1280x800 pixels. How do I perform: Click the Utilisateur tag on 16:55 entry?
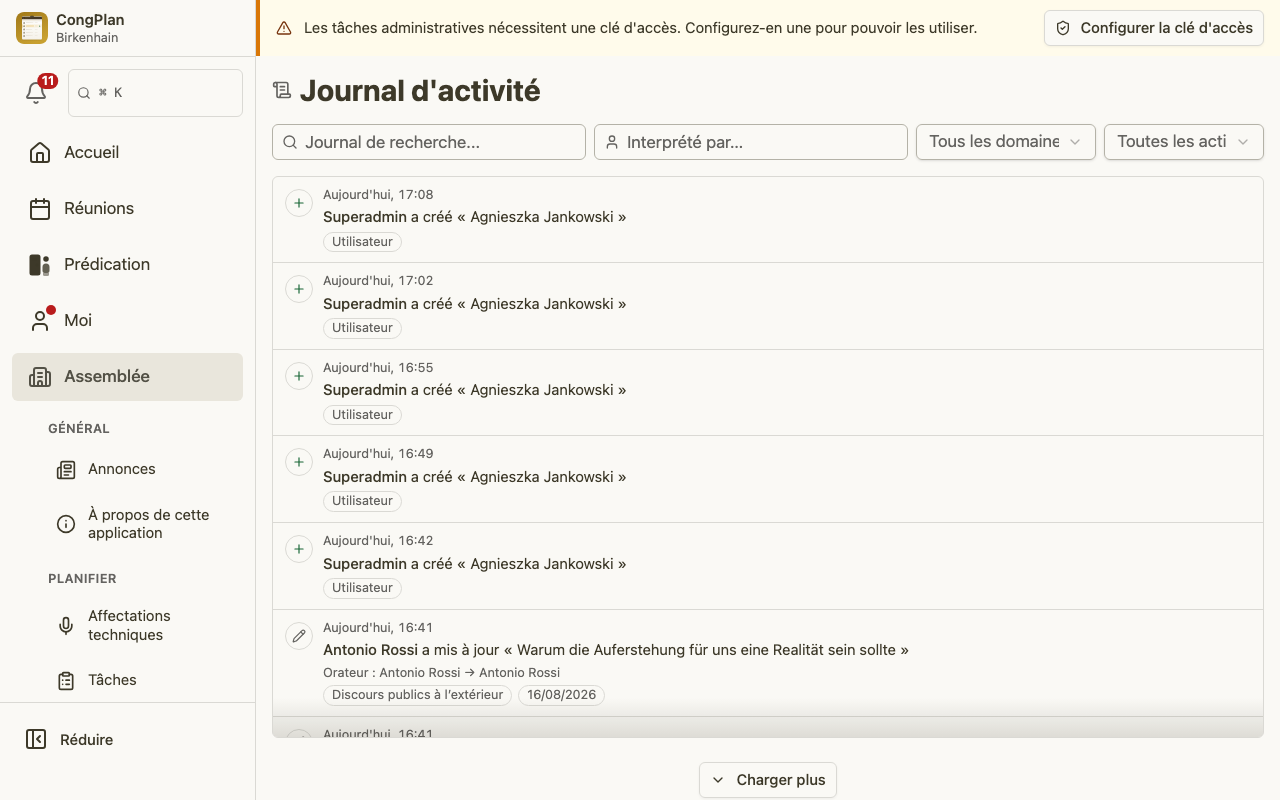tap(362, 415)
